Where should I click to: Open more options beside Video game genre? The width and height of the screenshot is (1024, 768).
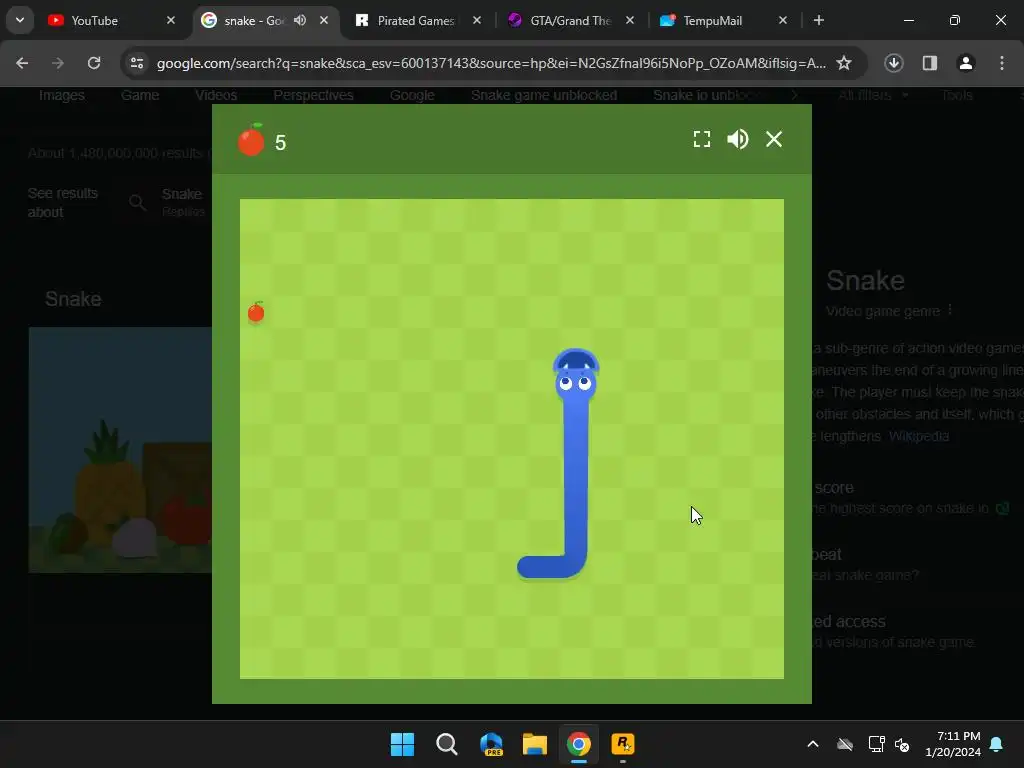tap(950, 310)
